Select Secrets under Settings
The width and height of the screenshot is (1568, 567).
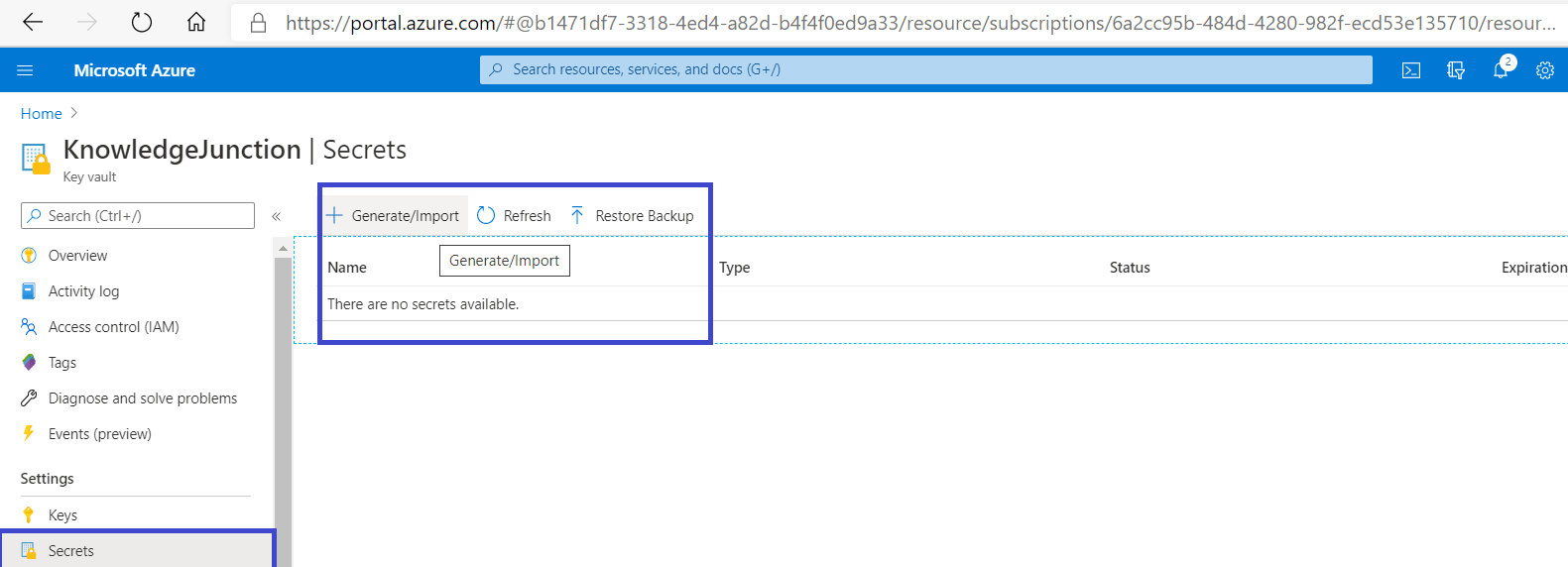coord(136,551)
